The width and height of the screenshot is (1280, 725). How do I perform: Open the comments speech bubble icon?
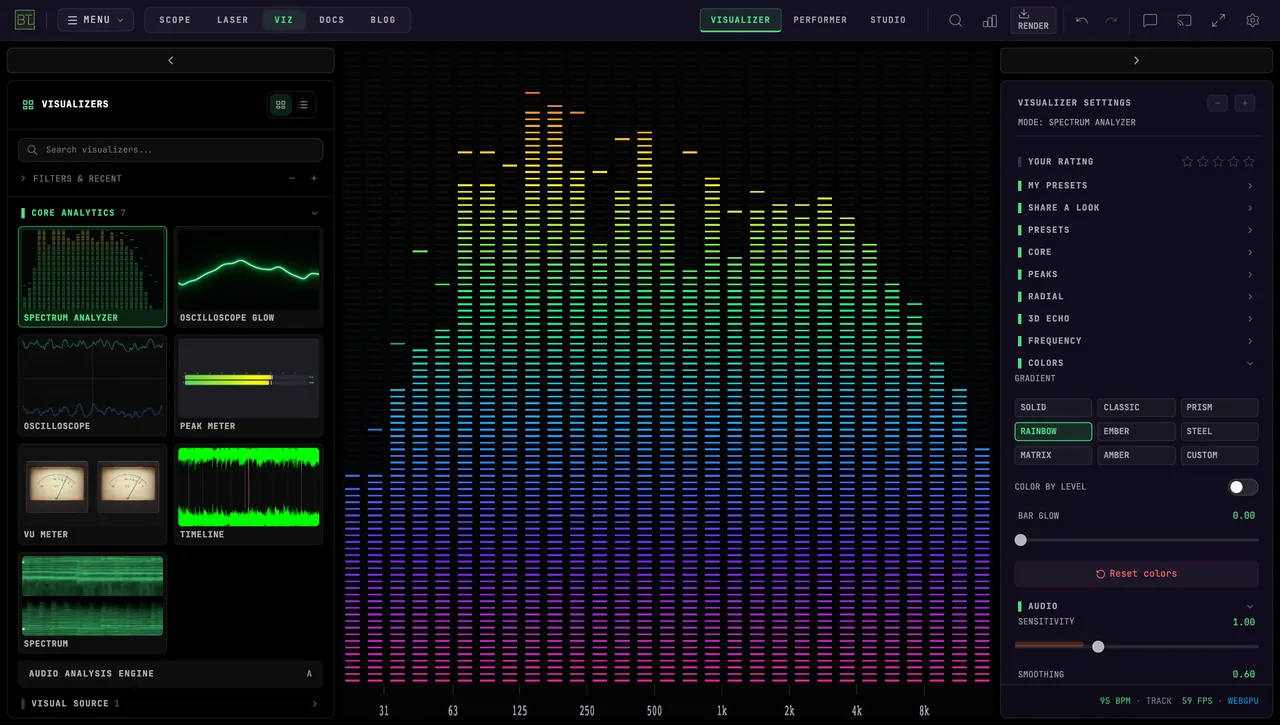pos(1150,20)
